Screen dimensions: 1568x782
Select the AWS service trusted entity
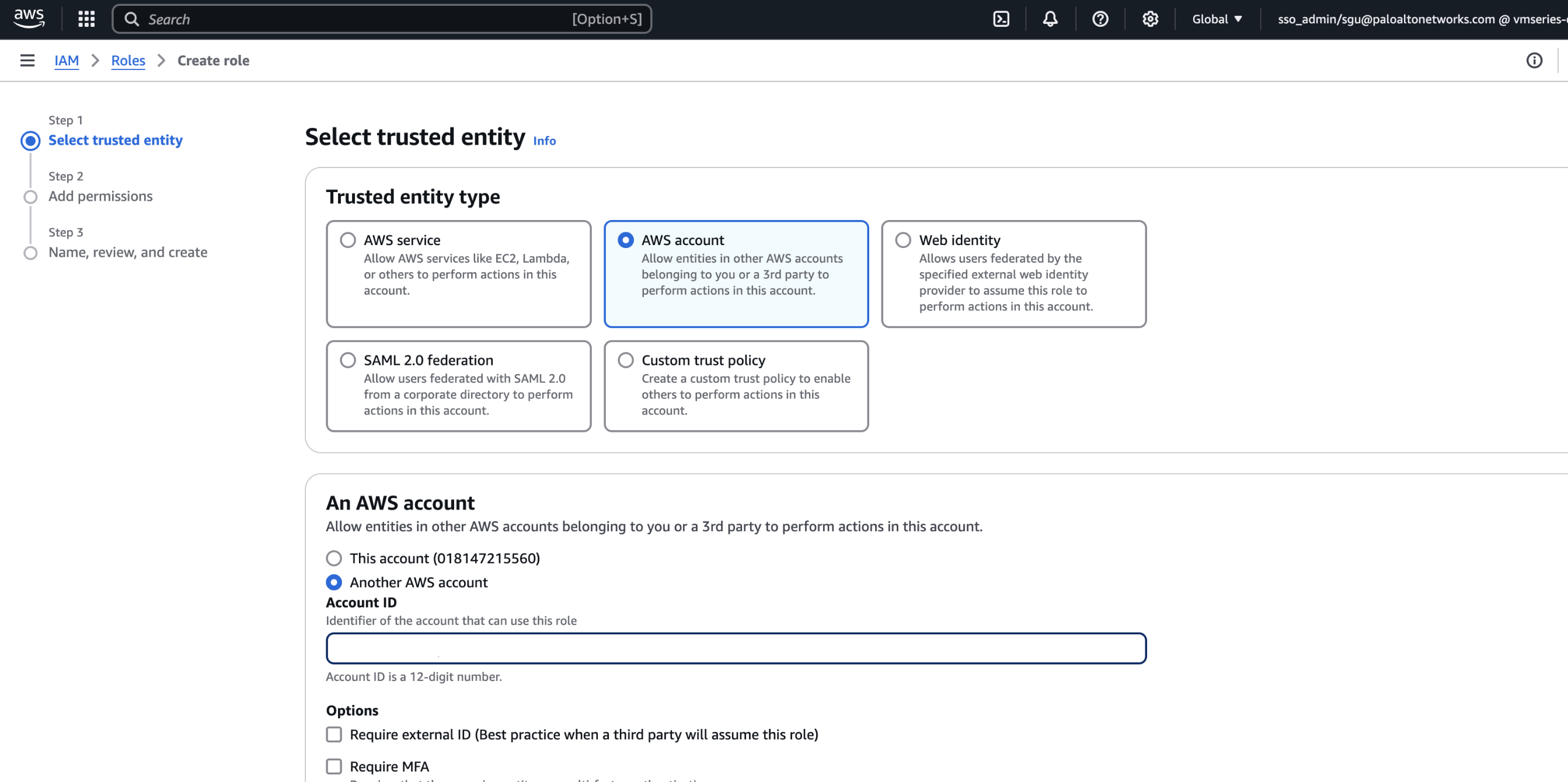(x=347, y=240)
